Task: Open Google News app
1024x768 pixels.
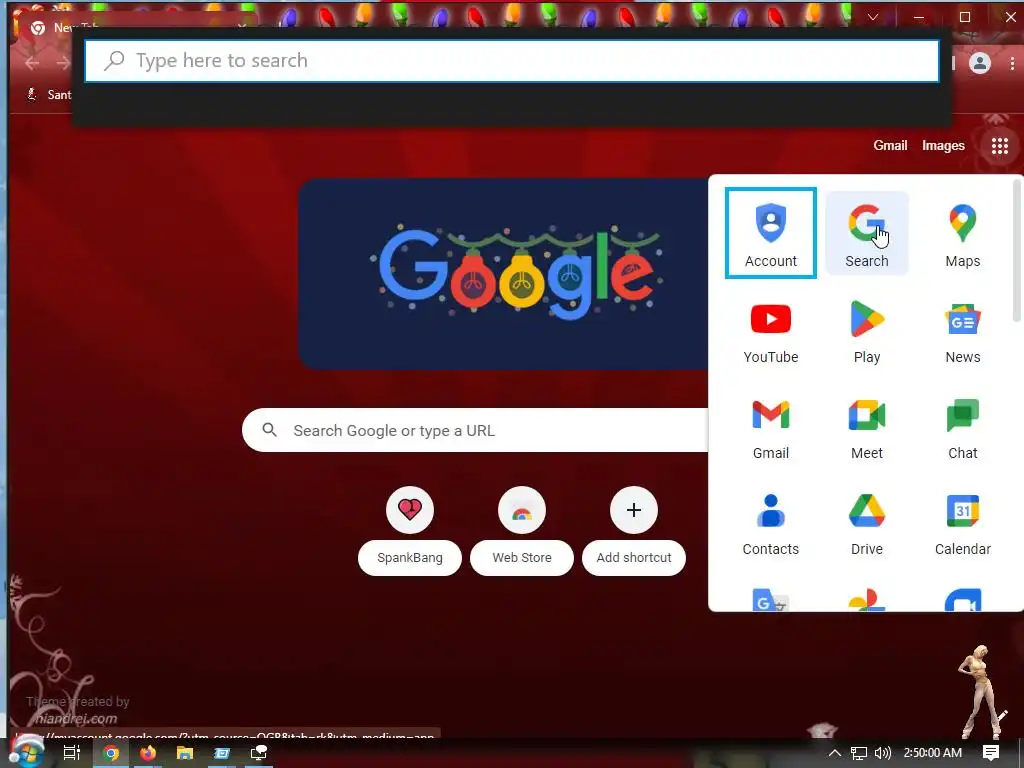Action: 963,332
